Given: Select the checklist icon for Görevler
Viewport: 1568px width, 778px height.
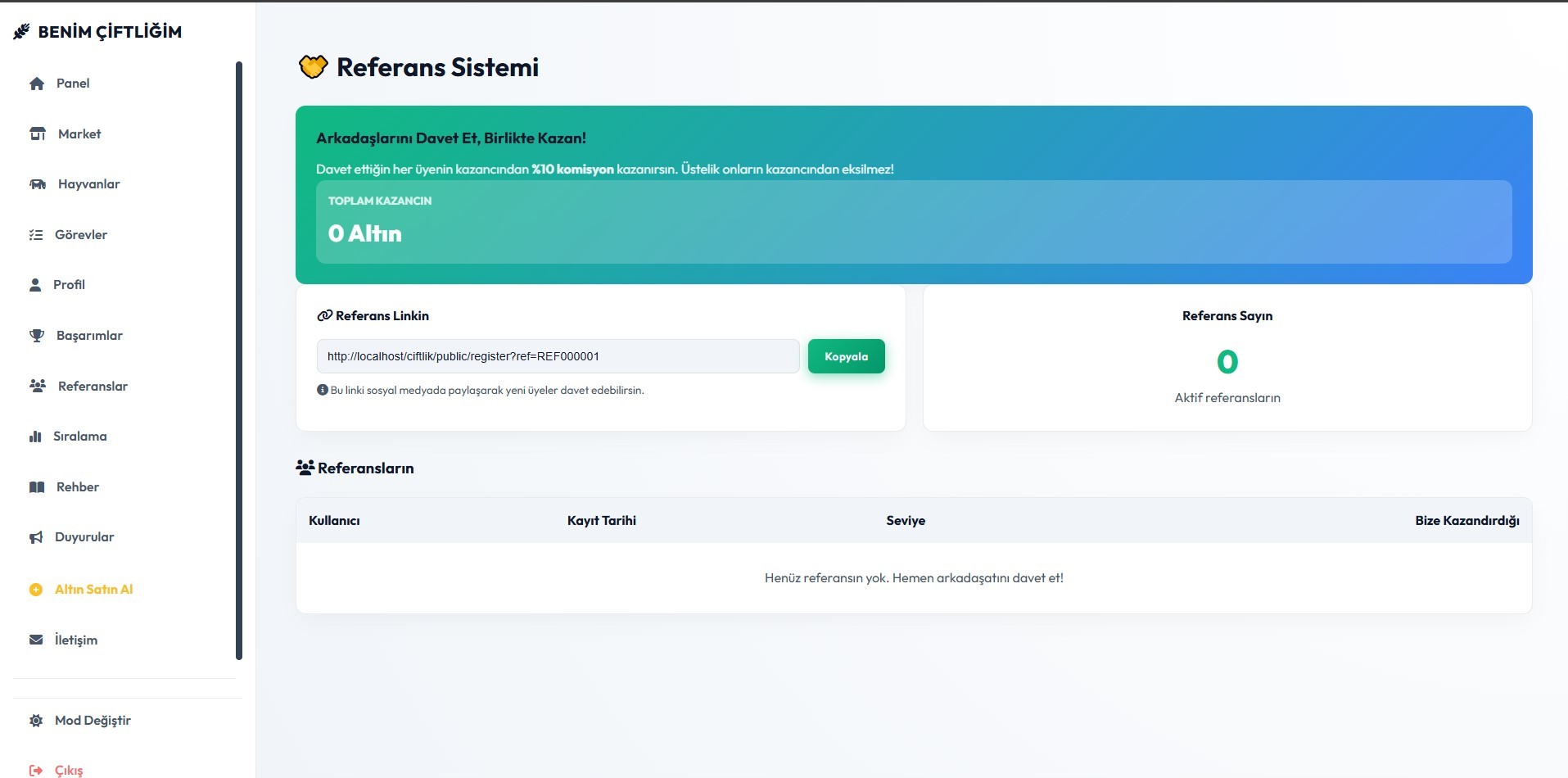Looking at the screenshot, I should 36,235.
